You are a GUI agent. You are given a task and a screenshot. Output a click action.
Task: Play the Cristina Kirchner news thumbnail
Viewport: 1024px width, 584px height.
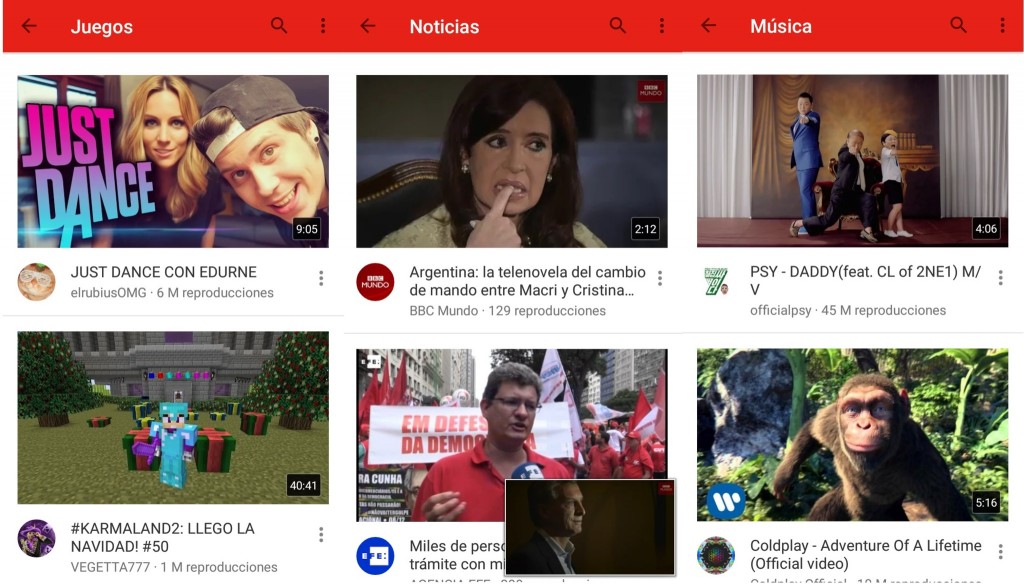(511, 161)
